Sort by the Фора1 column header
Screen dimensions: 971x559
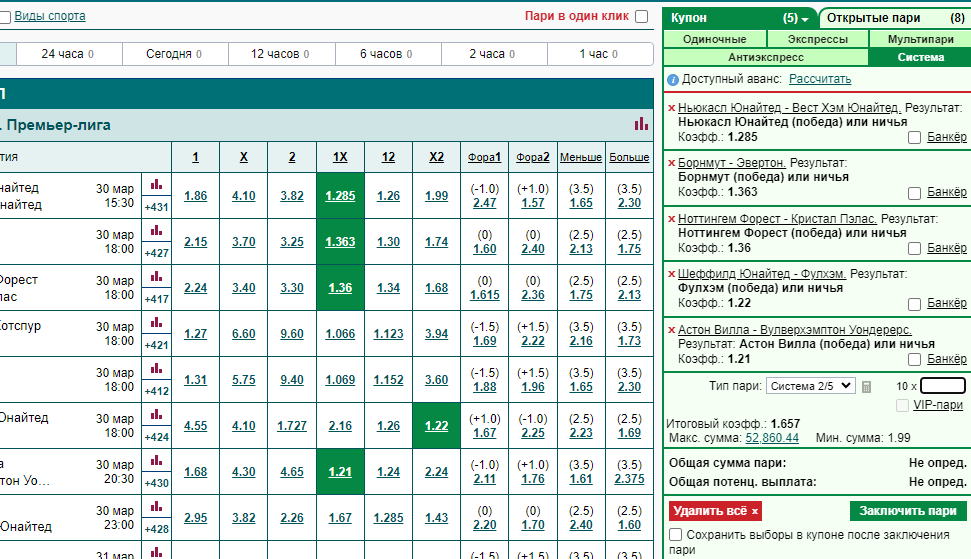pos(484,157)
